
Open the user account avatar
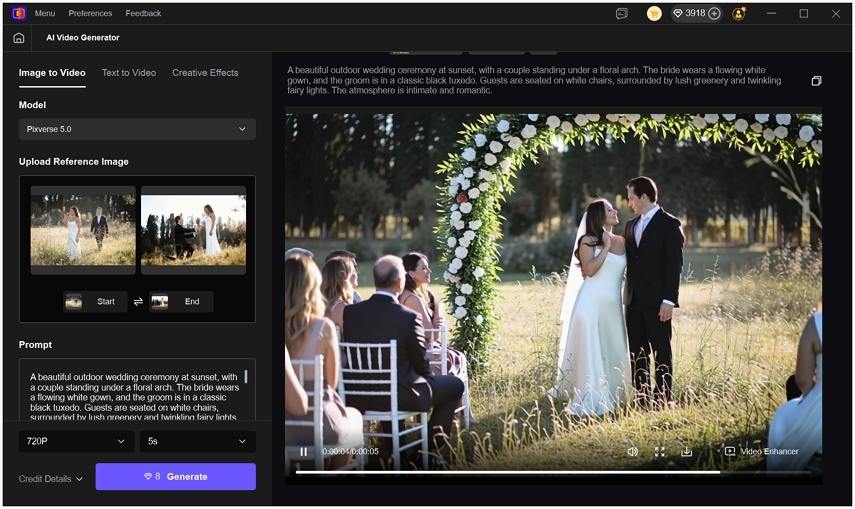(x=739, y=14)
